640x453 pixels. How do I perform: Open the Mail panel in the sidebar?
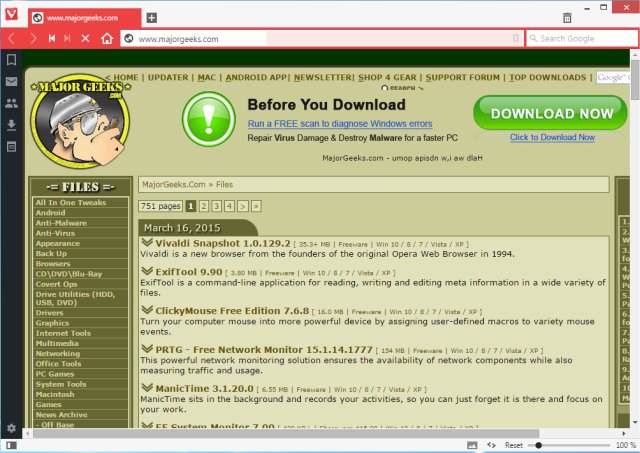pos(11,81)
